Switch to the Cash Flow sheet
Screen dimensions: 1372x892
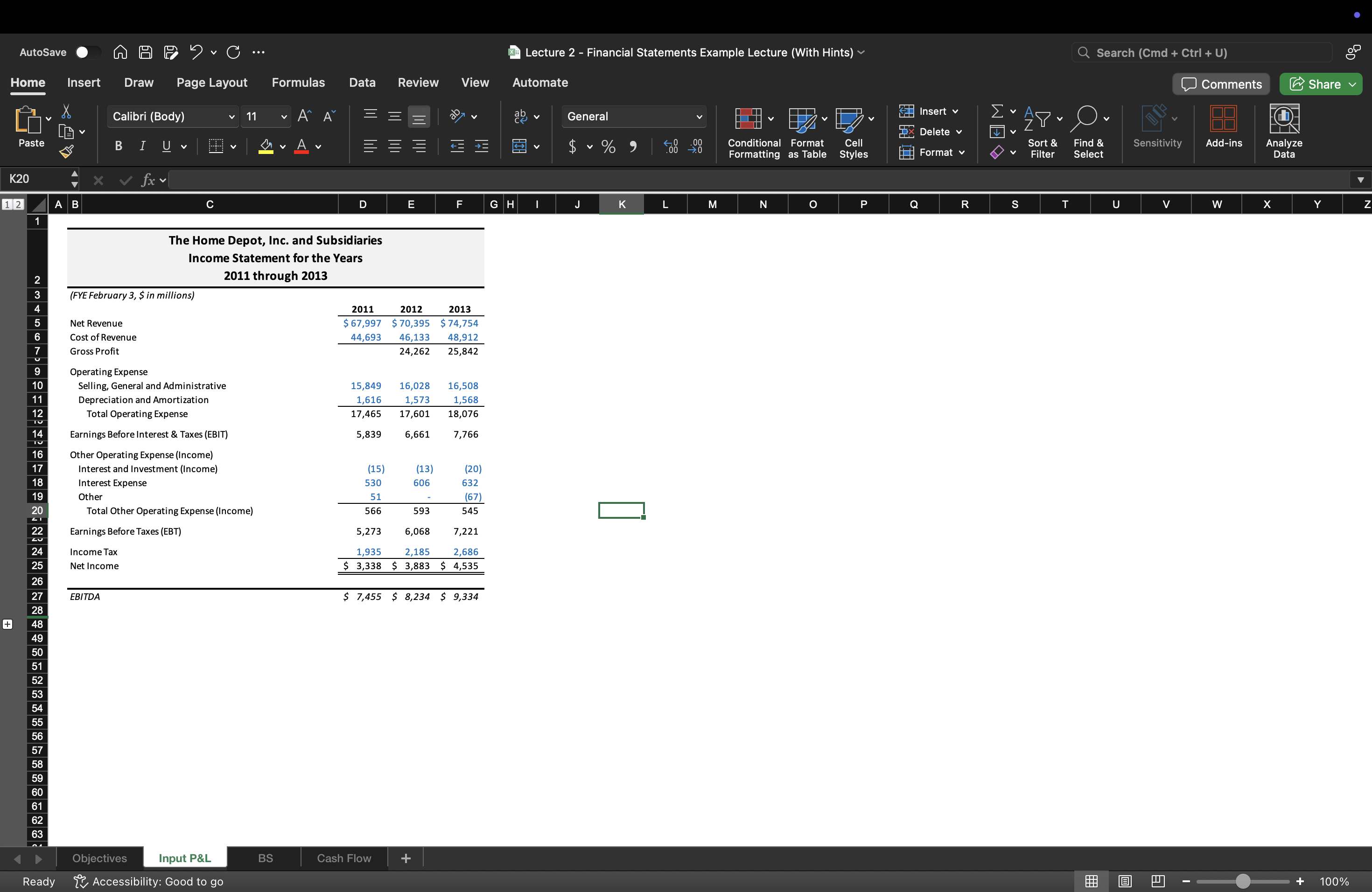(x=343, y=858)
